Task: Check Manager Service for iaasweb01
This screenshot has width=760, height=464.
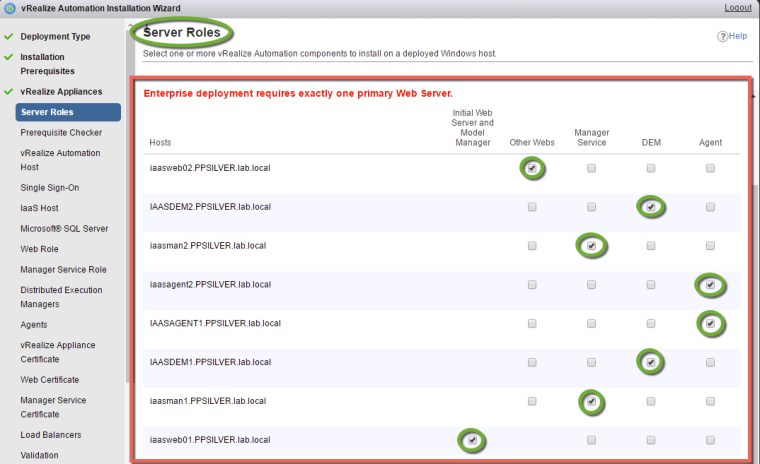Action: click(591, 440)
